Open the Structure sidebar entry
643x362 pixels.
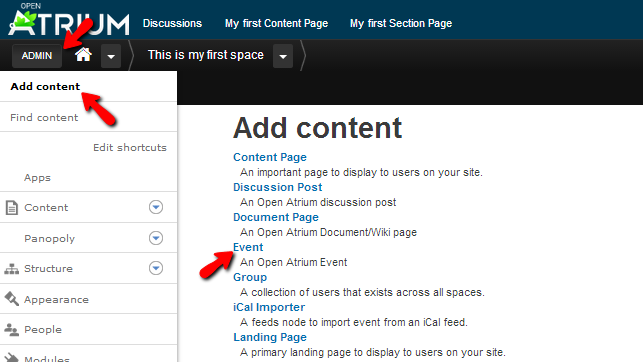48,269
